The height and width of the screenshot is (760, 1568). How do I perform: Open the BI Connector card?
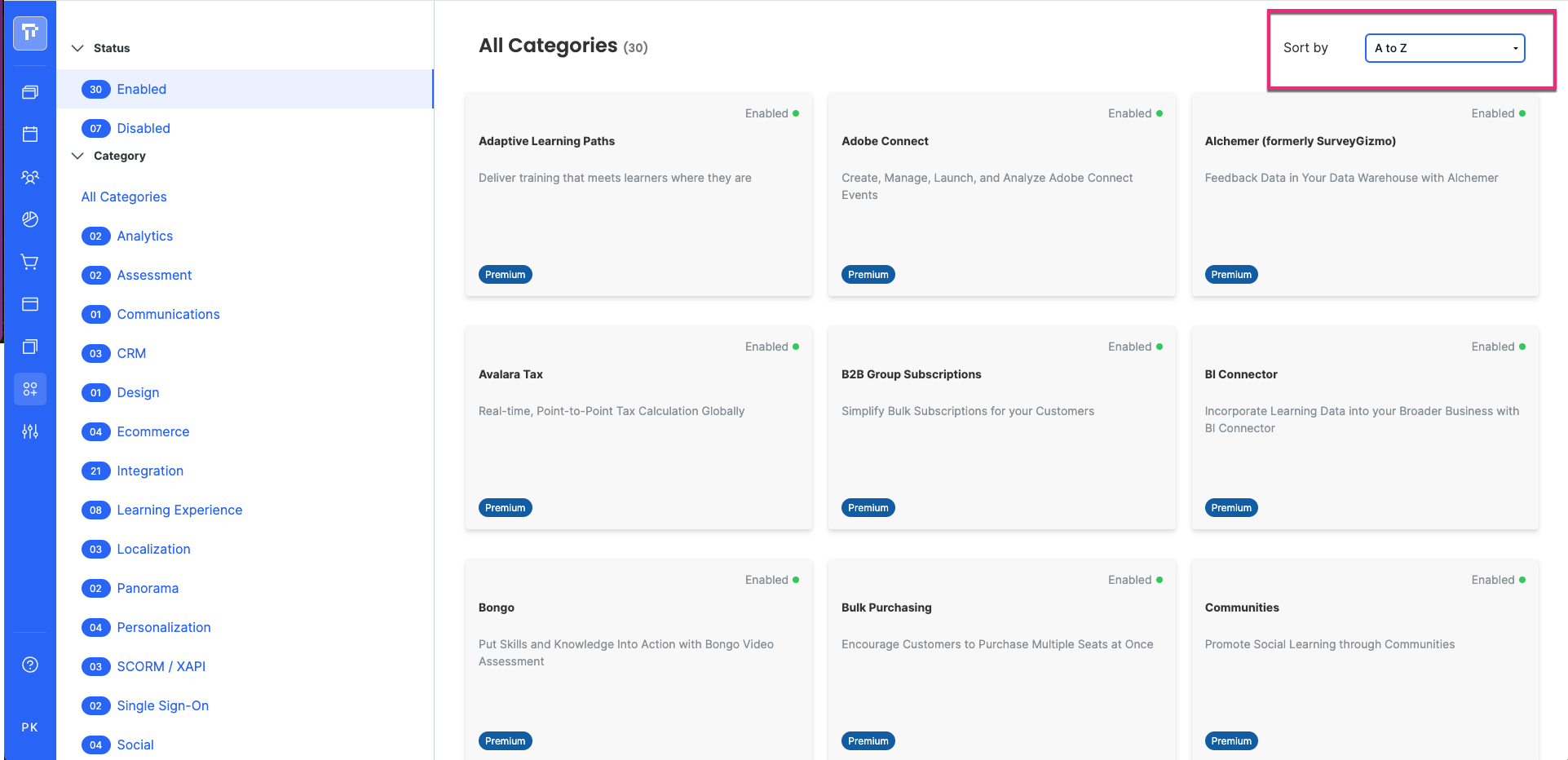pyautogui.click(x=1365, y=428)
